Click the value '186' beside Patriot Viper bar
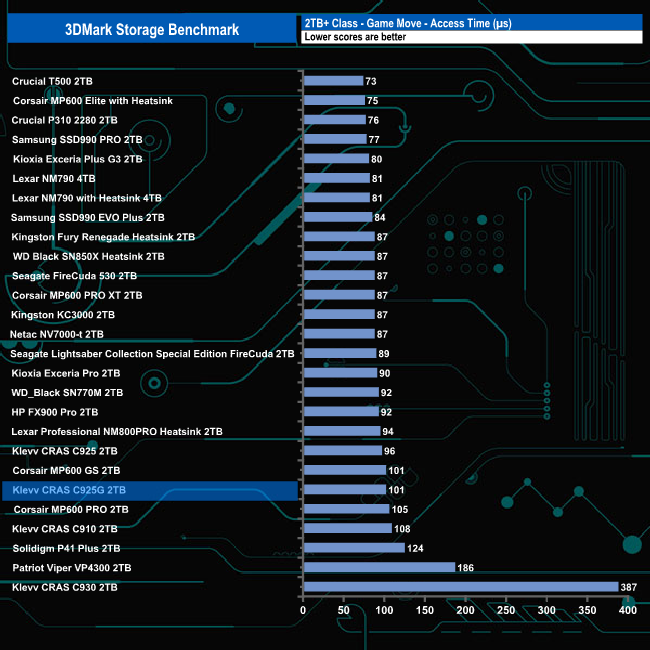The image size is (650, 650). click(x=465, y=568)
